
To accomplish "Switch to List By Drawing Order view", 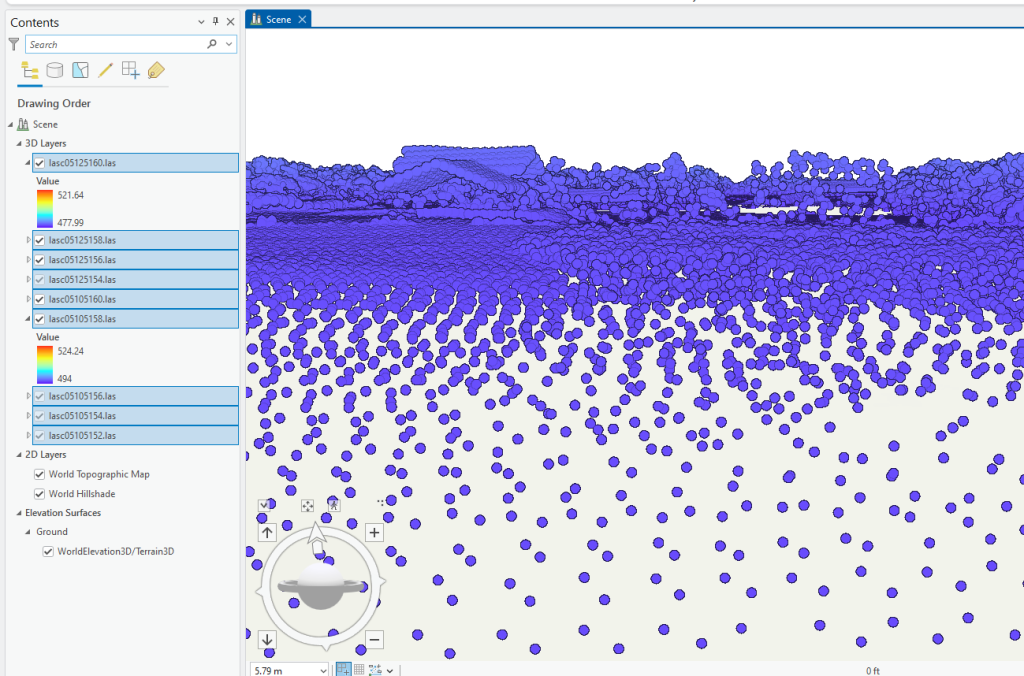I will 30,70.
